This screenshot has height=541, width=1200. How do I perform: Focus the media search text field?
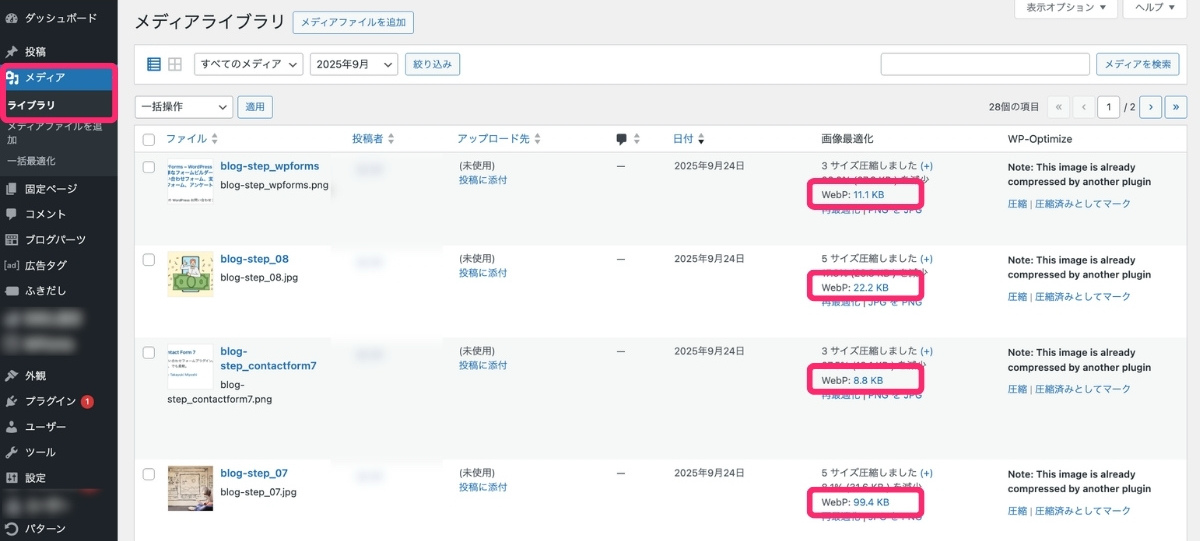pos(985,64)
